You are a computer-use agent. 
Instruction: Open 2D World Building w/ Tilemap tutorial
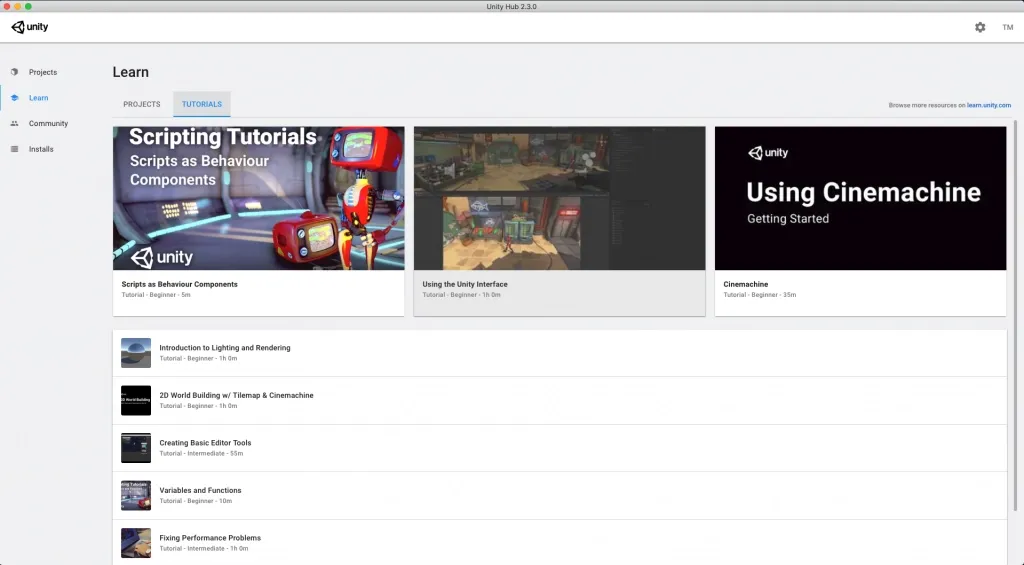(560, 400)
